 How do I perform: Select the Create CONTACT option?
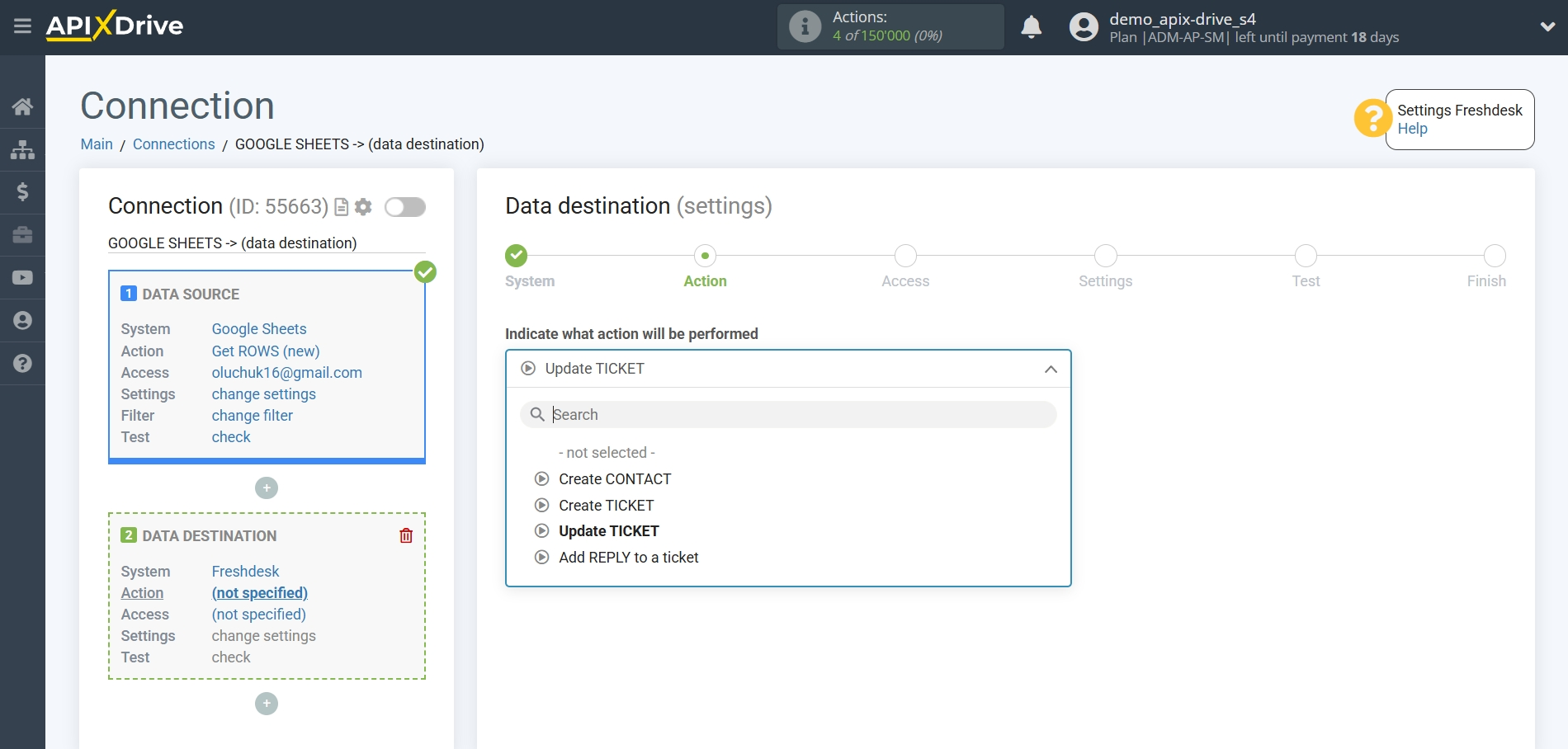click(615, 479)
